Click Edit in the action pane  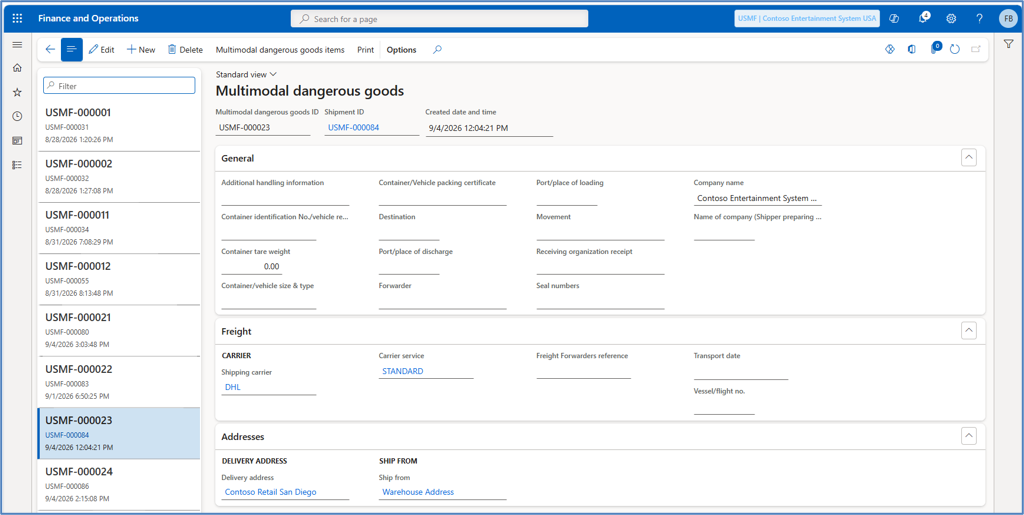click(x=101, y=50)
